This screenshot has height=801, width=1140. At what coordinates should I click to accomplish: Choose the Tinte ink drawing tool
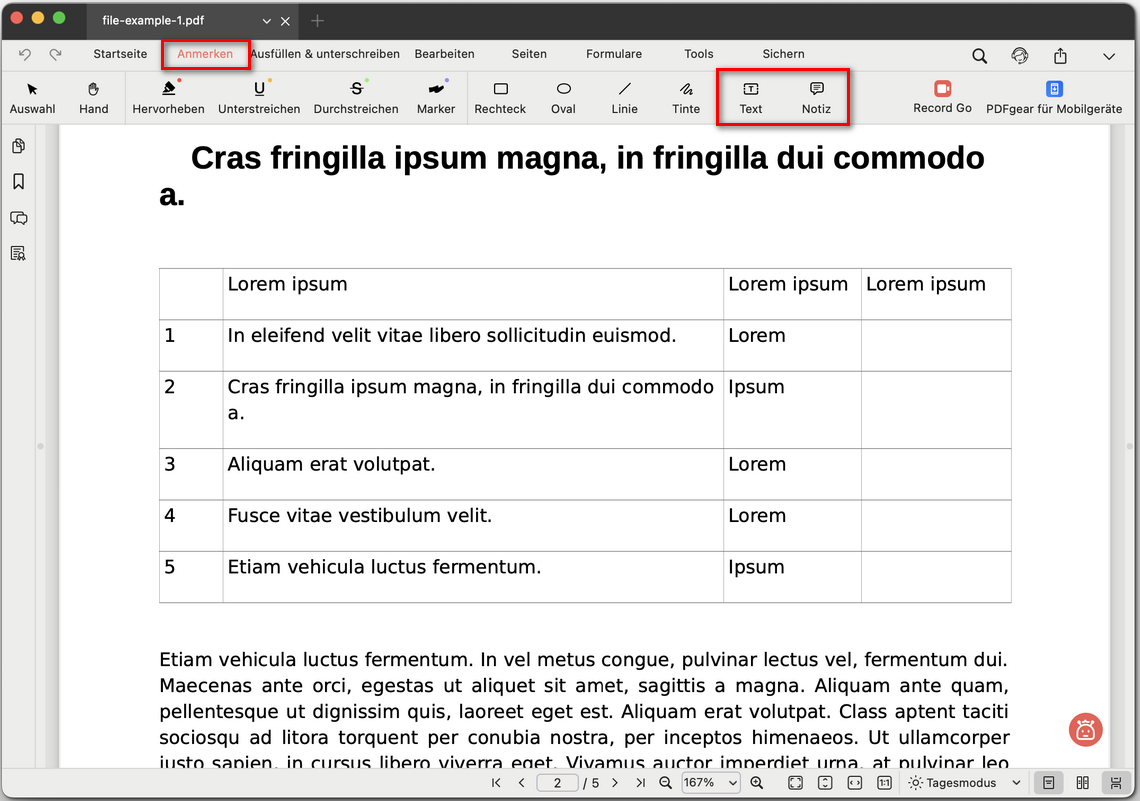[686, 97]
